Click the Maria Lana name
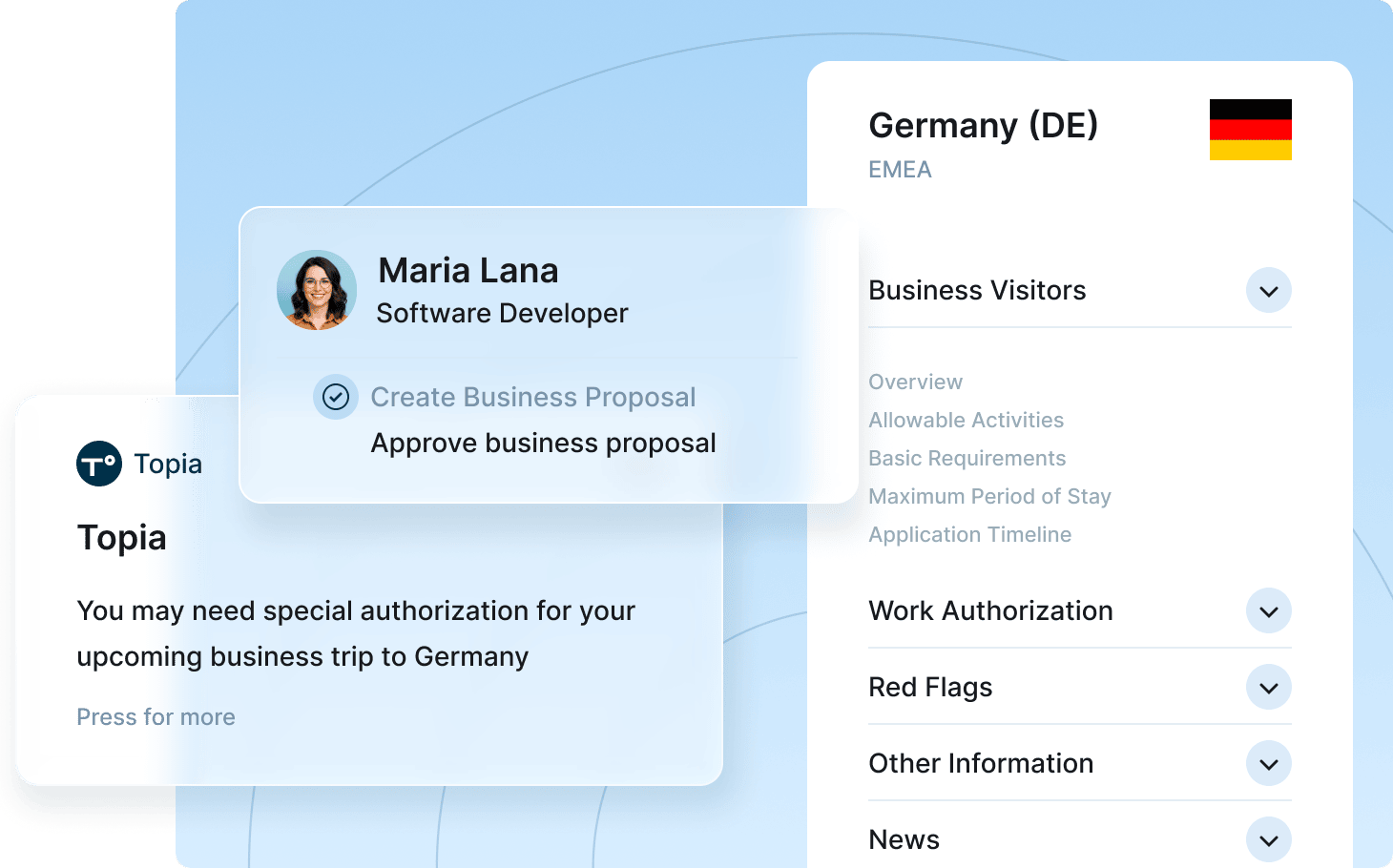1393x868 pixels. point(468,271)
